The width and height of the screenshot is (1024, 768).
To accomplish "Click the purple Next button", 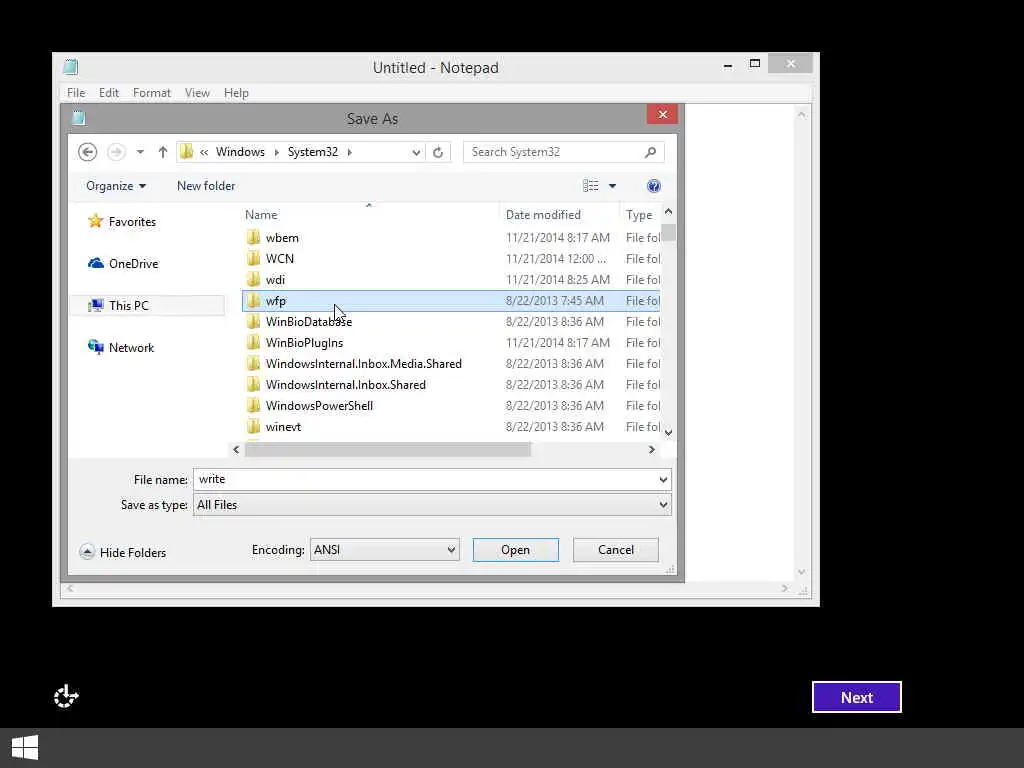I will click(x=856, y=697).
